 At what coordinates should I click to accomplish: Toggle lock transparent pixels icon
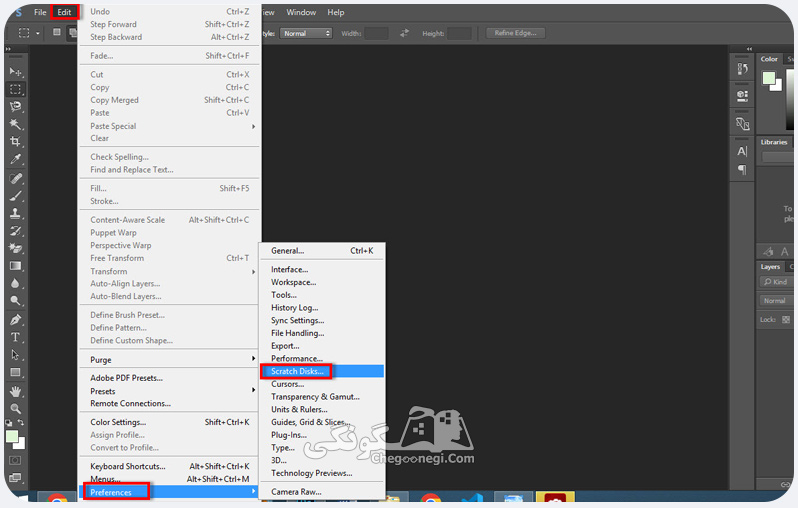[786, 320]
